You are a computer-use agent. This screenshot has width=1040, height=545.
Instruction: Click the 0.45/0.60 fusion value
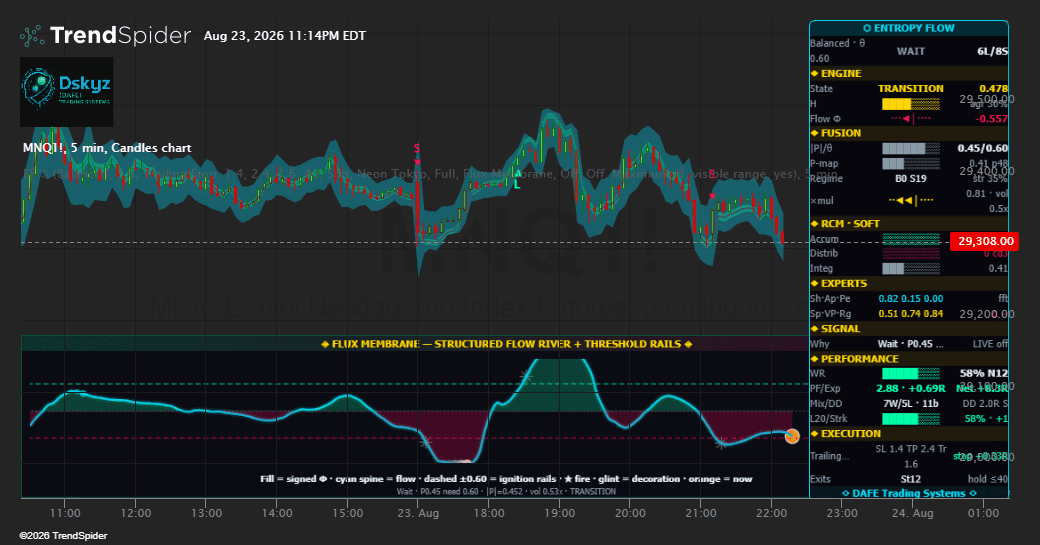tap(982, 149)
